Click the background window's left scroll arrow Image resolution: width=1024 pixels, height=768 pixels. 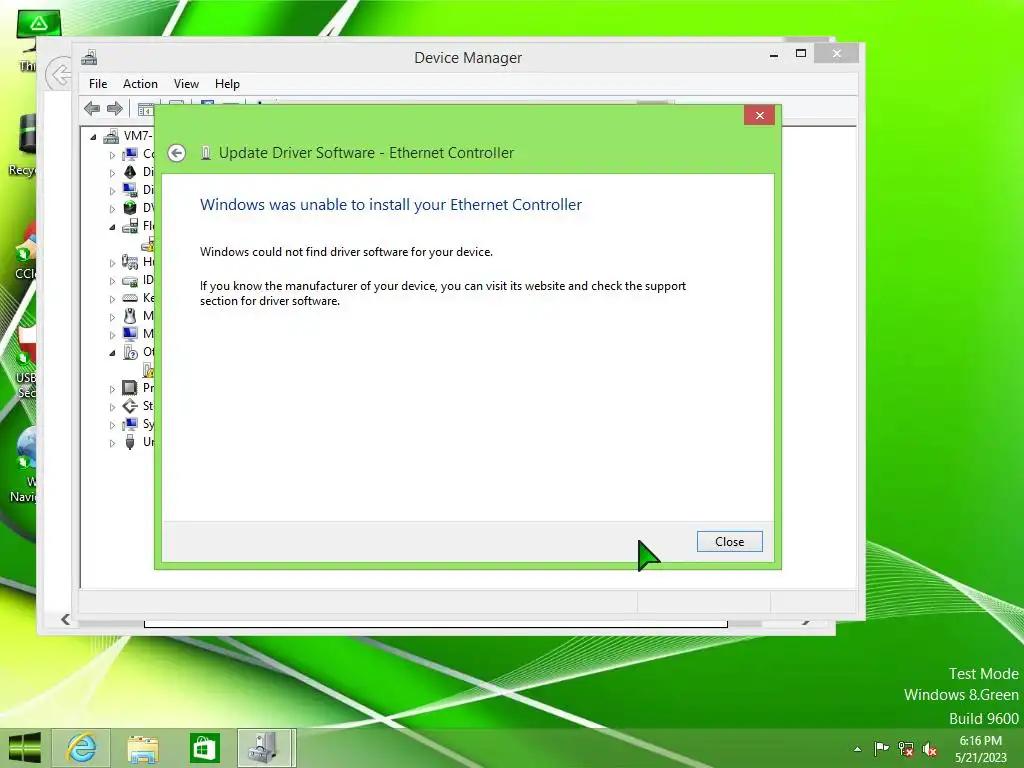65,619
